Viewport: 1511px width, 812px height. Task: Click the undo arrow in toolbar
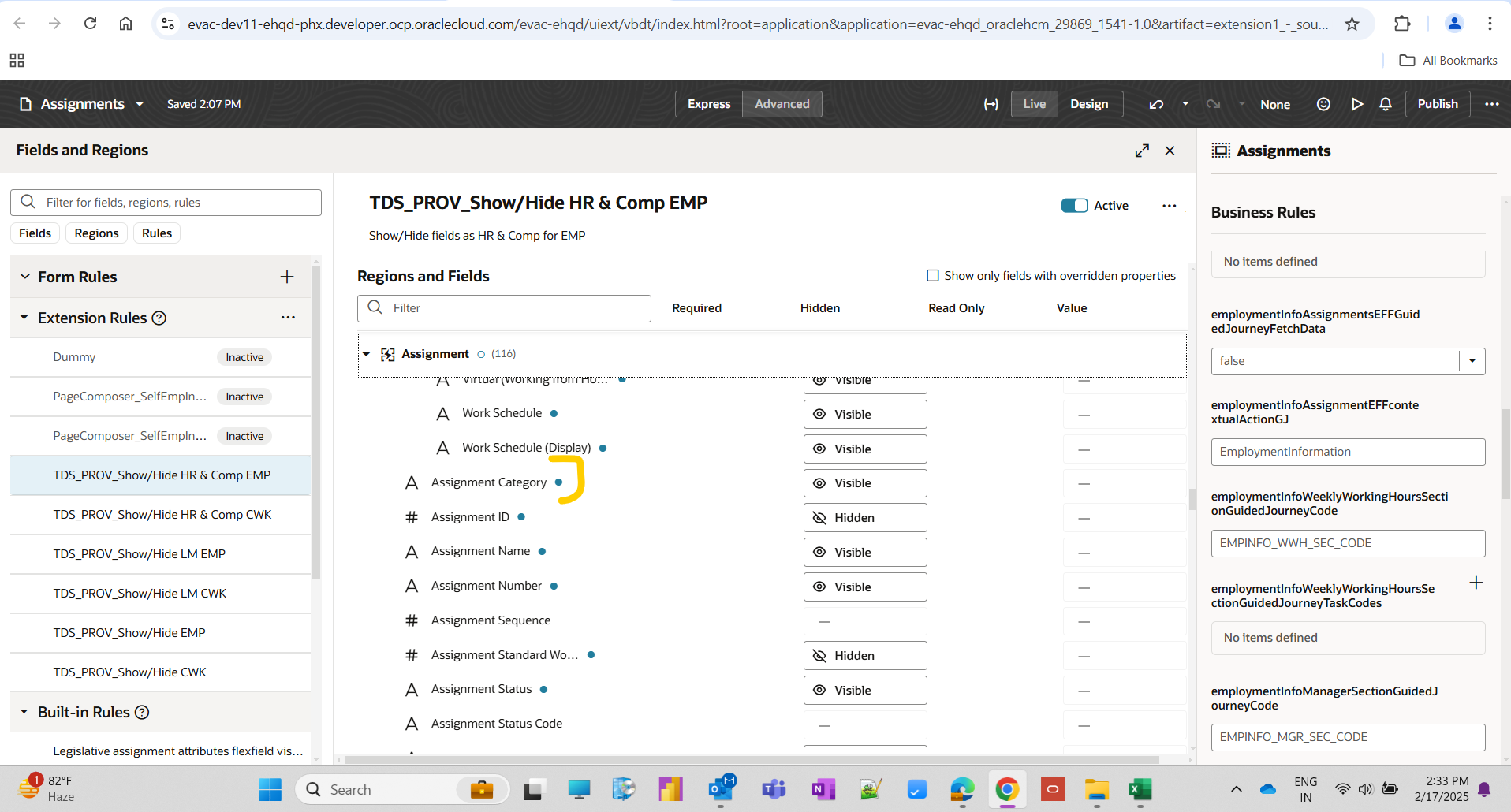click(1156, 104)
